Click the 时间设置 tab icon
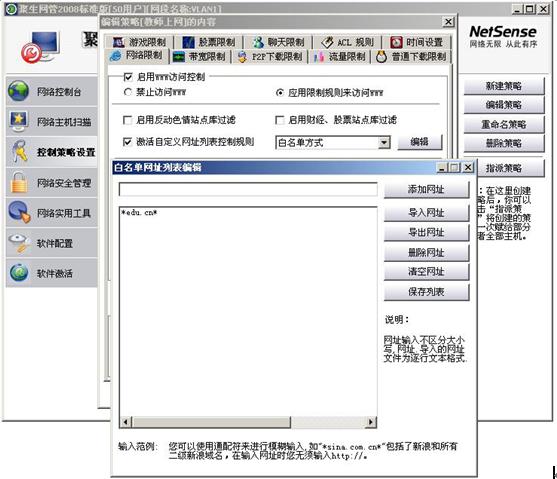Viewport: 557px width, 479px height. click(396, 42)
